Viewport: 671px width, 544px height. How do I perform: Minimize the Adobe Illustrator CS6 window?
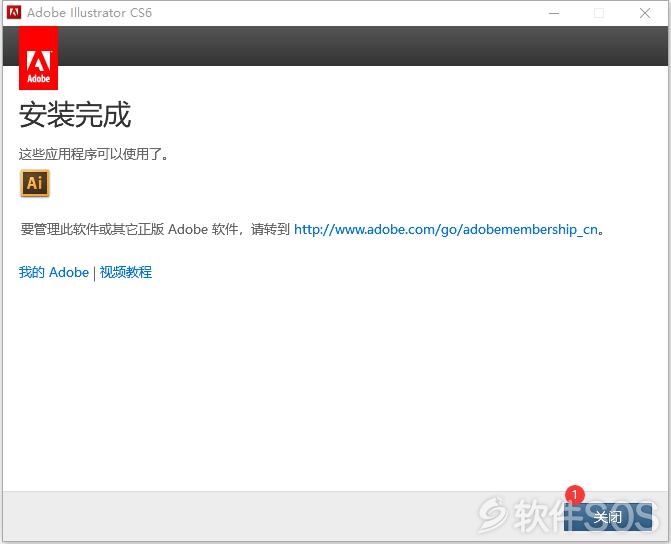[554, 13]
